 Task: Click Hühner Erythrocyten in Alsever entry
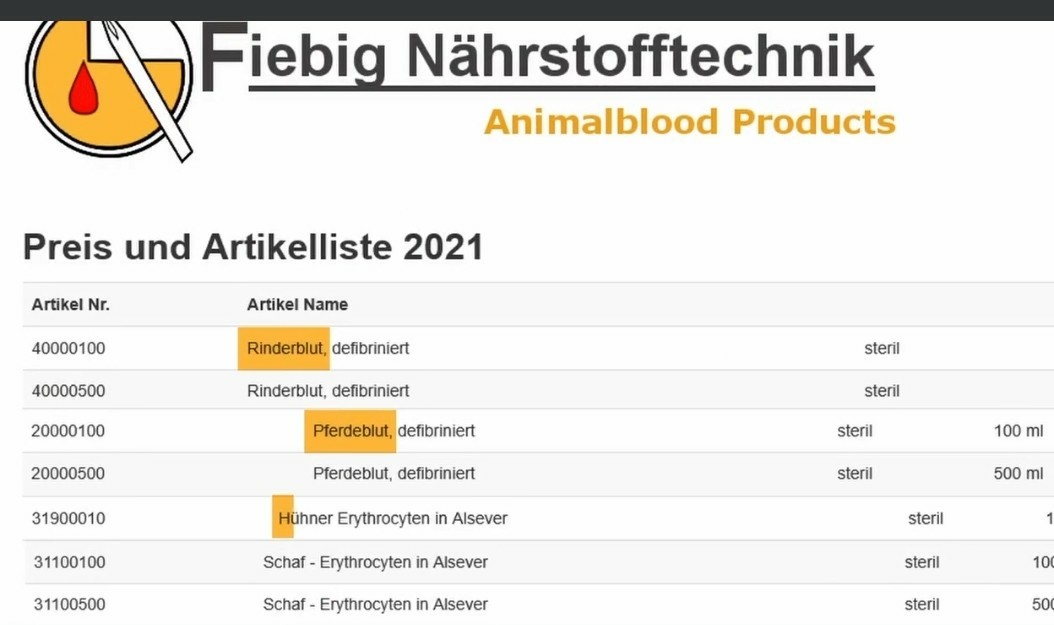pos(393,519)
